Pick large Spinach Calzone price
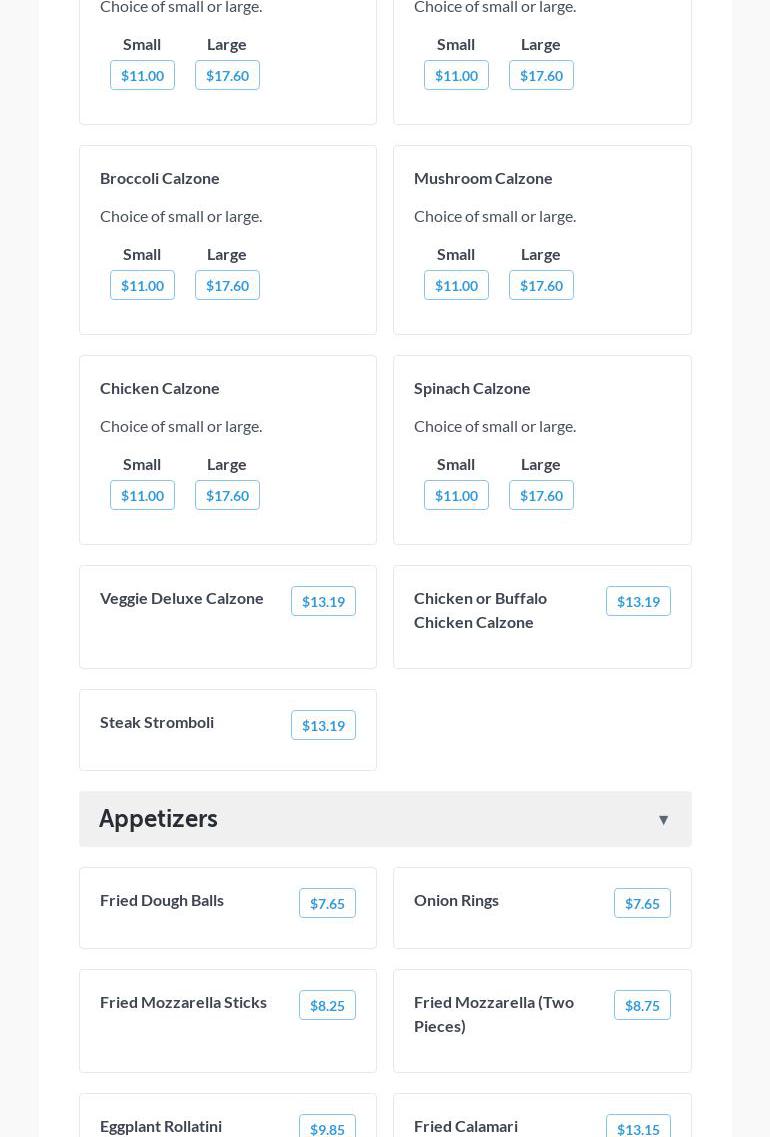The width and height of the screenshot is (770, 1137). (541, 496)
